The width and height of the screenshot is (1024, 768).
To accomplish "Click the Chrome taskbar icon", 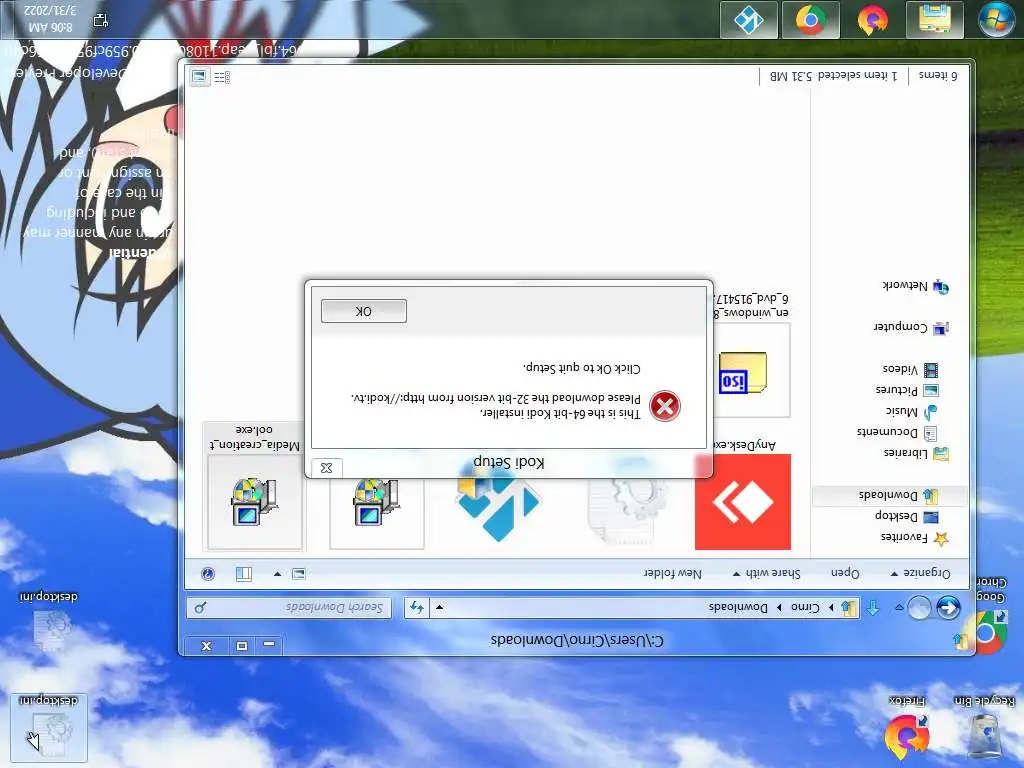I will pyautogui.click(x=810, y=20).
